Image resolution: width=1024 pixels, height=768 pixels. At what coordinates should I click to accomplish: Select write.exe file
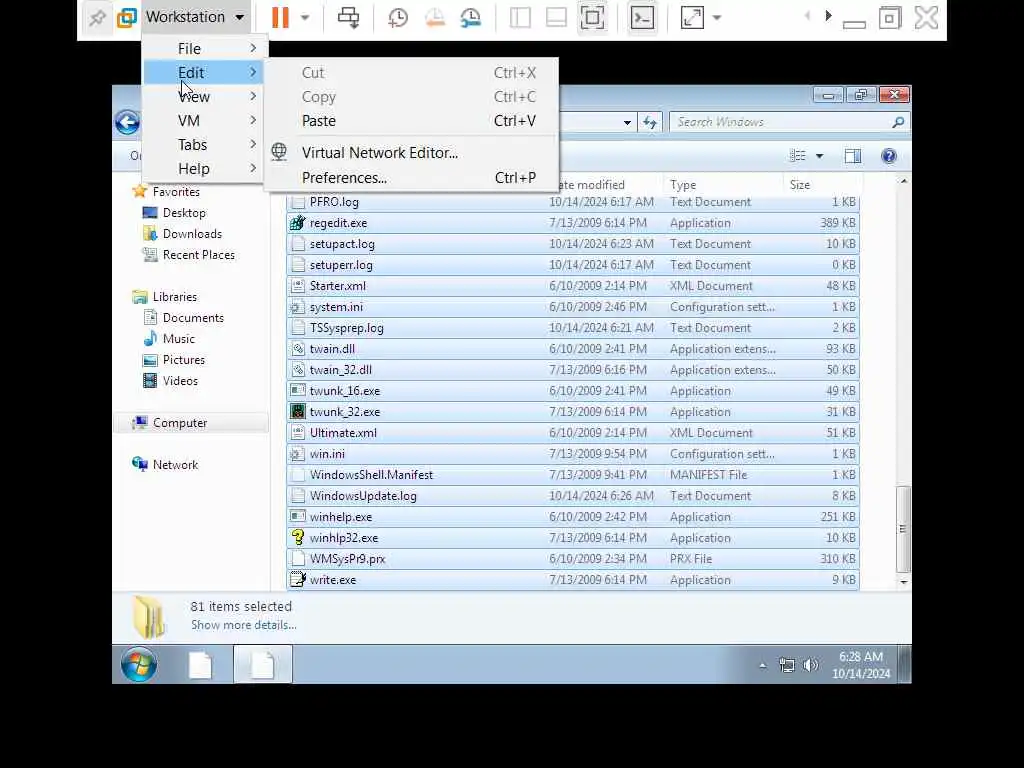573,580
